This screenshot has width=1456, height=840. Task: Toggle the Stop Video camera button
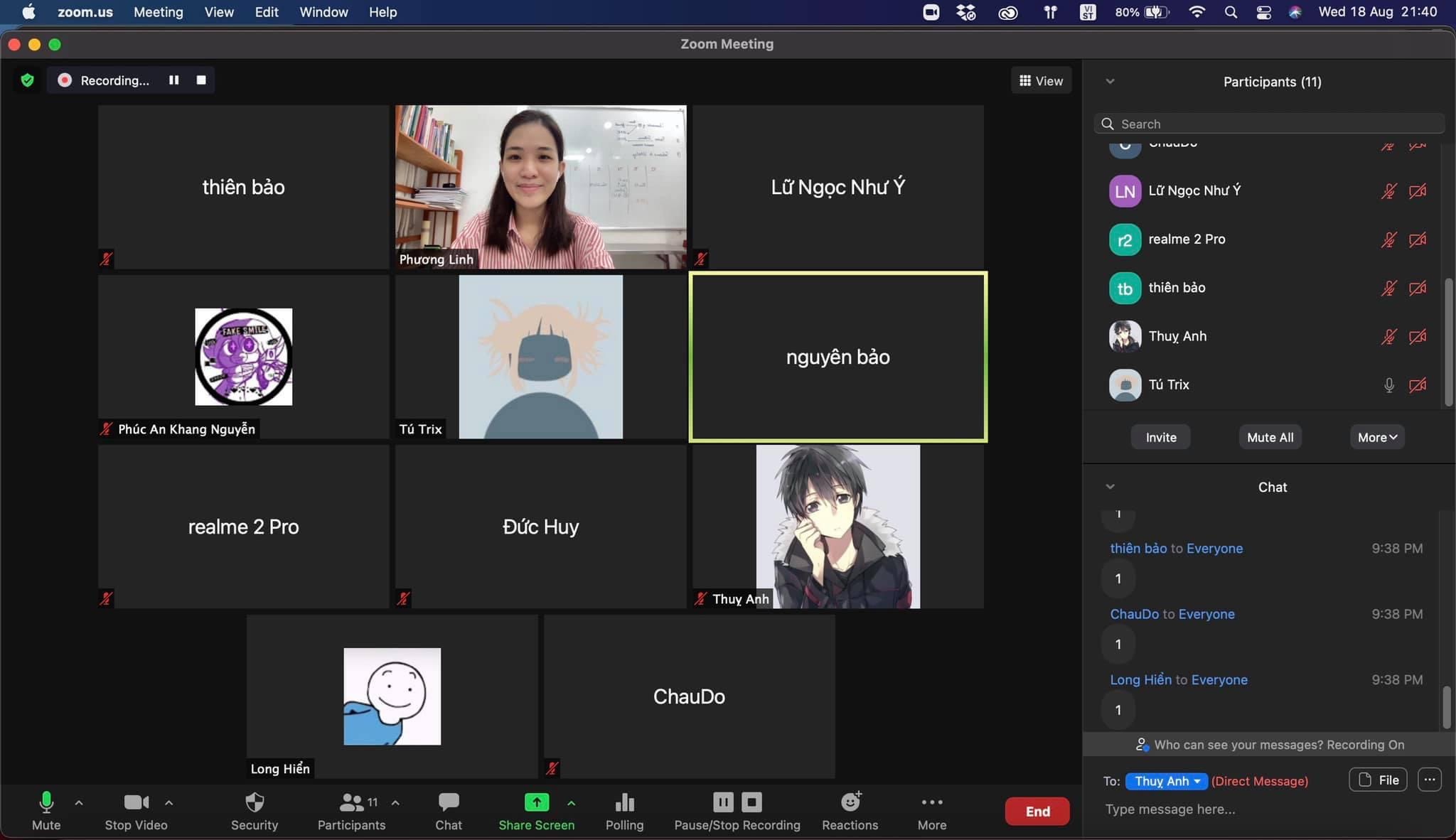[x=136, y=802]
